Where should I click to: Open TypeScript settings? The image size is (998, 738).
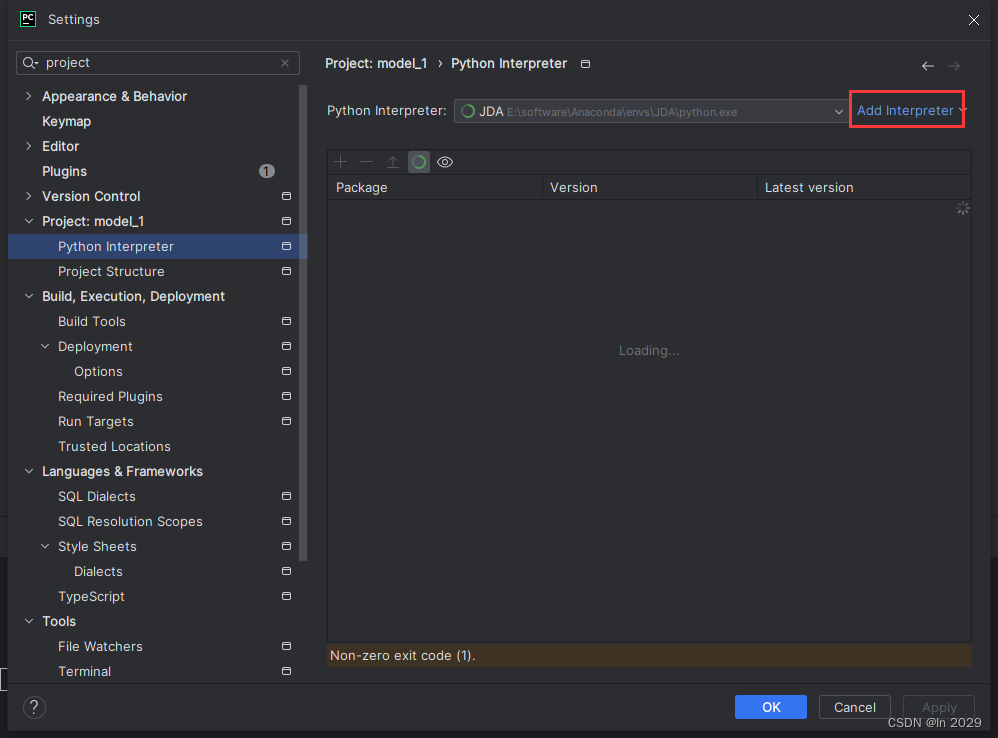pyautogui.click(x=91, y=596)
